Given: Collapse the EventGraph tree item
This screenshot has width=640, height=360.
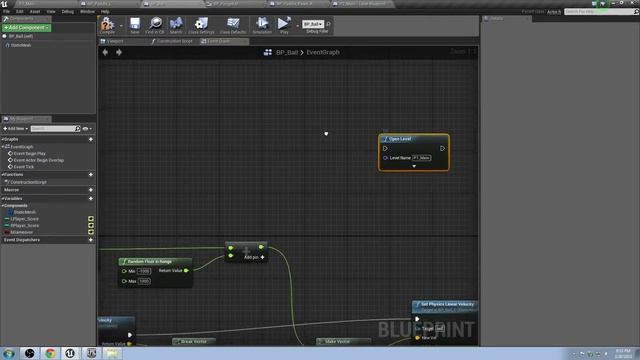Looking at the screenshot, I should tap(3, 147).
